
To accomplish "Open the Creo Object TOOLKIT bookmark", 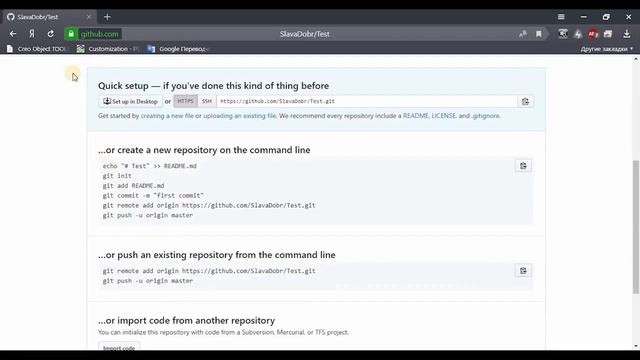I will point(37,49).
